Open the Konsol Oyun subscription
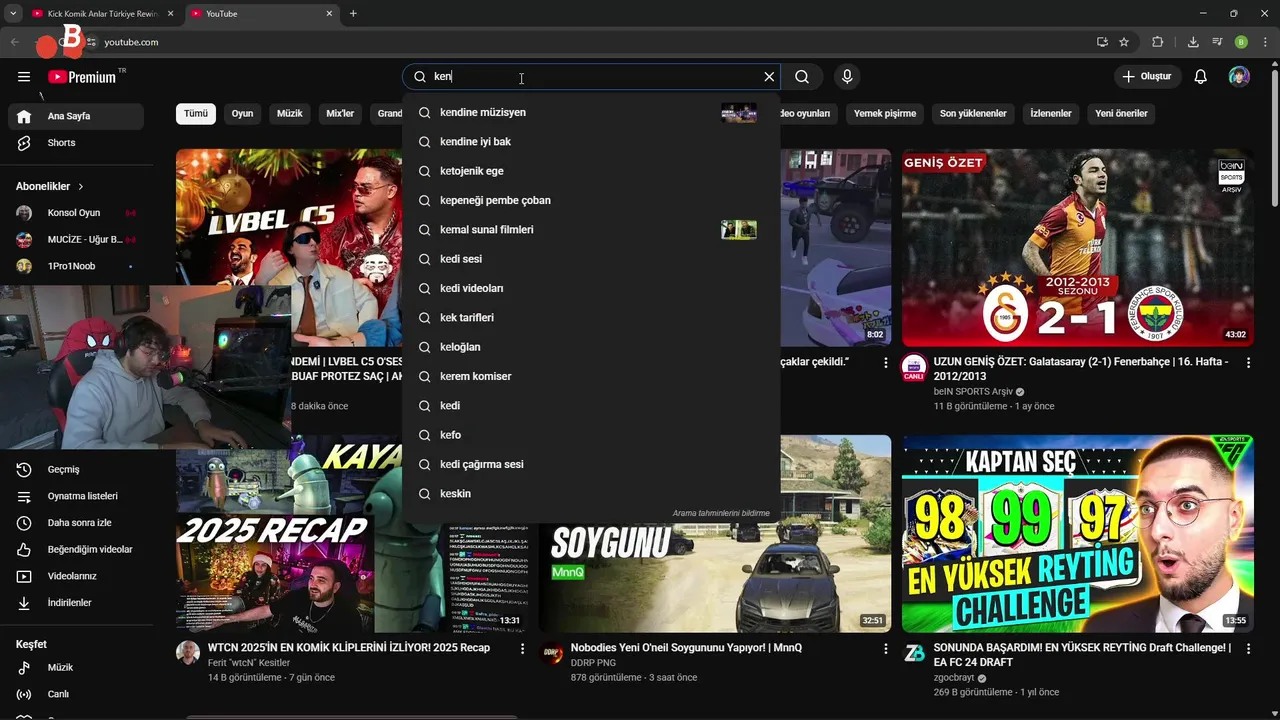This screenshot has height=720, width=1280. point(77,213)
